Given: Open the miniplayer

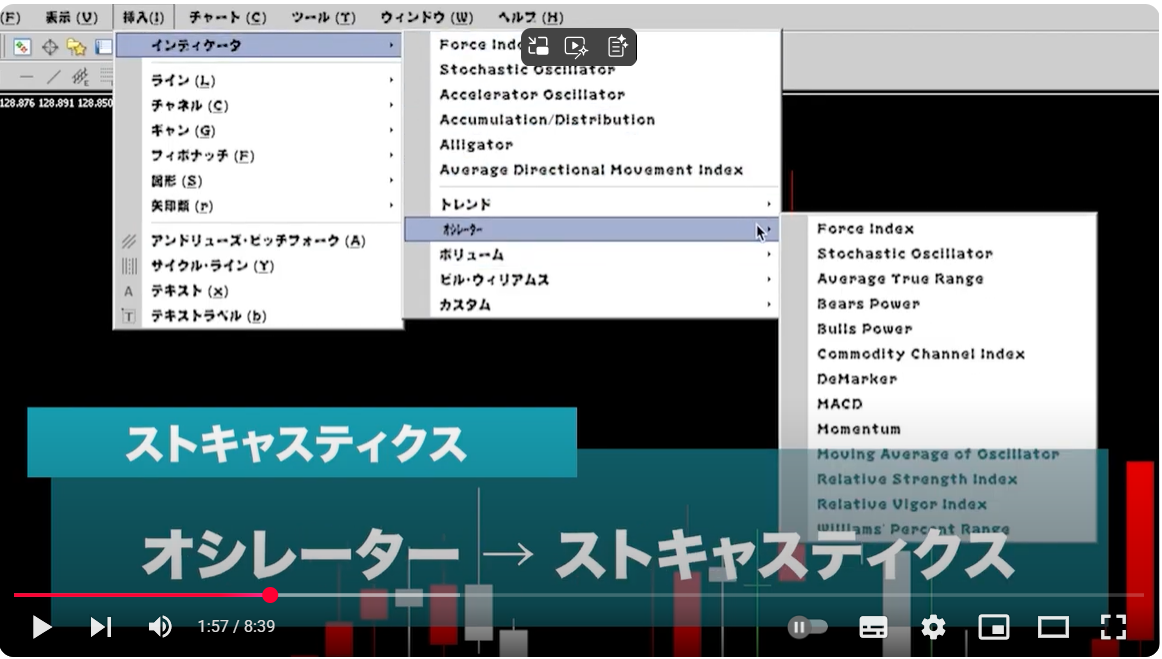Looking at the screenshot, I should pos(994,627).
